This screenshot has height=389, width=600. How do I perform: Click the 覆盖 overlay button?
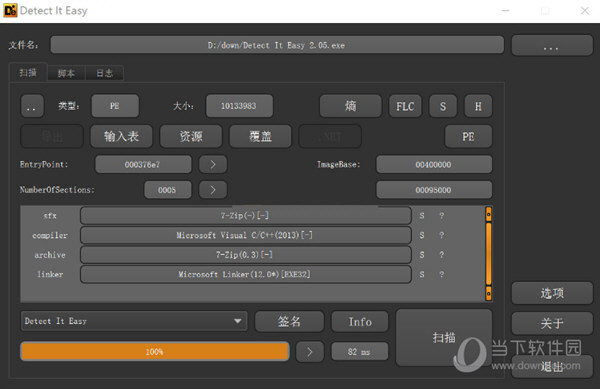point(260,136)
